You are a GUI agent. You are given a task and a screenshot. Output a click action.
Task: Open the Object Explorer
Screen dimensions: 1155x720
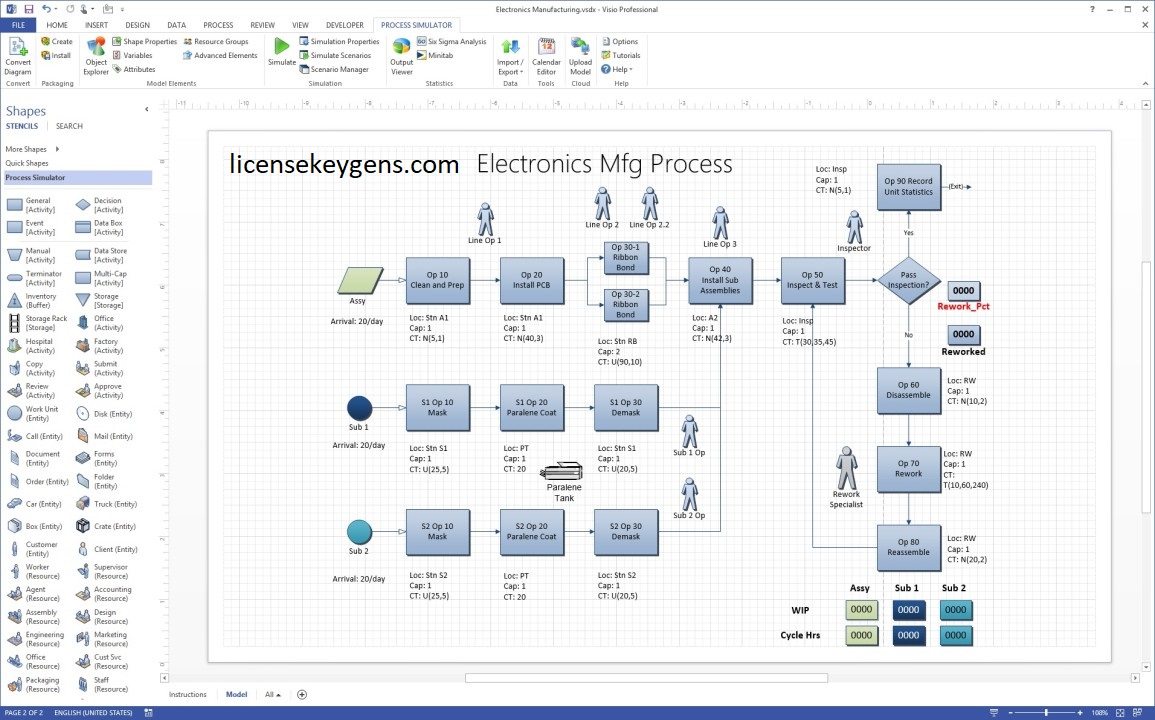click(x=96, y=56)
